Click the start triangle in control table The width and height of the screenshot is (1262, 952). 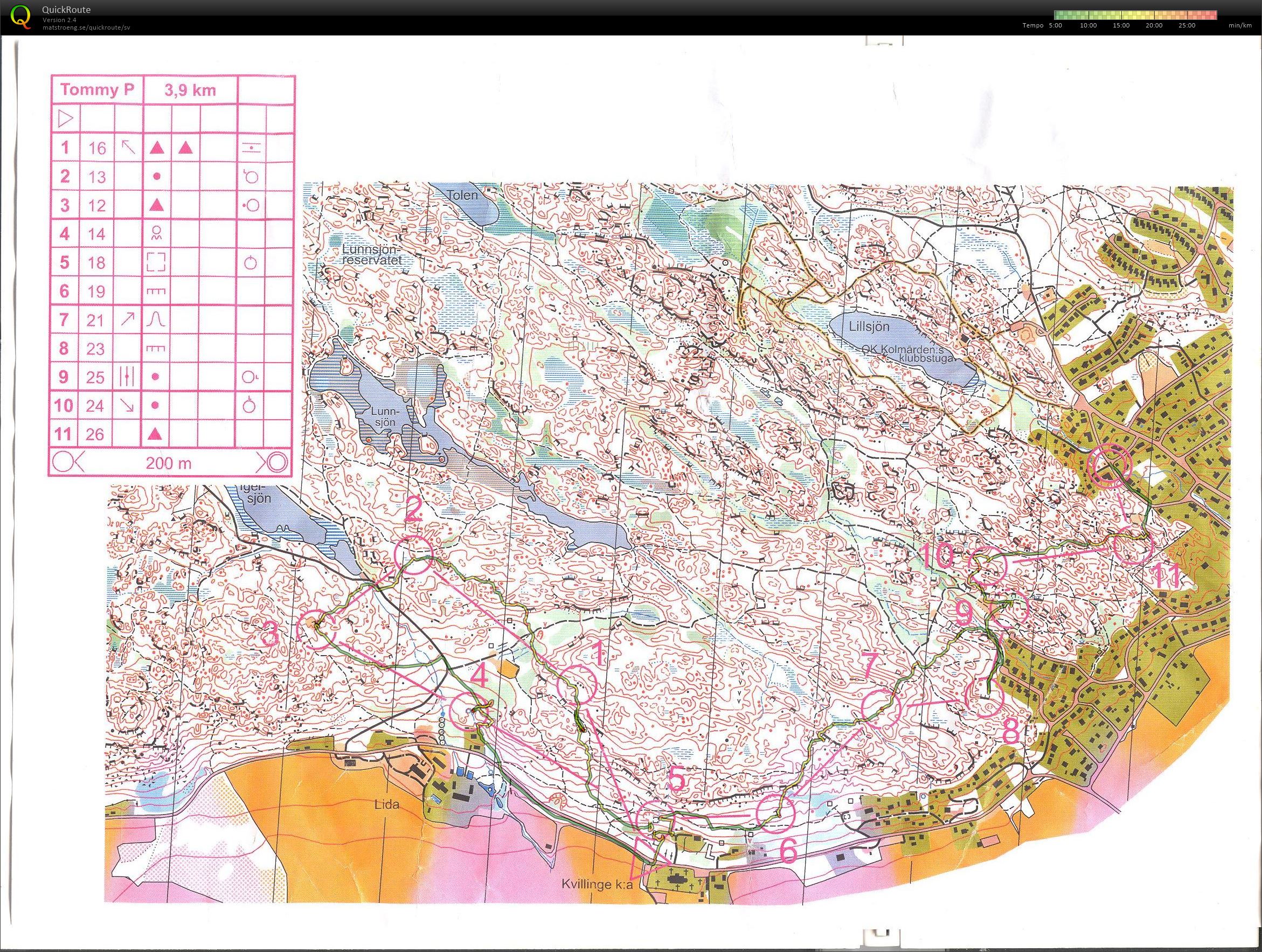coord(66,119)
